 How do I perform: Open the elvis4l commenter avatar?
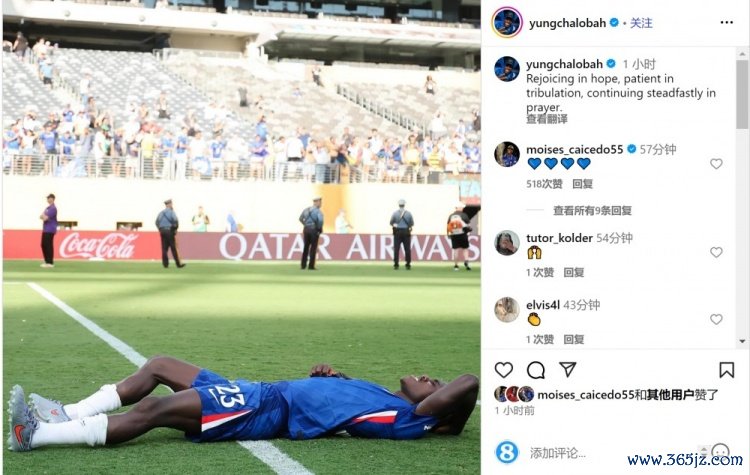[507, 309]
